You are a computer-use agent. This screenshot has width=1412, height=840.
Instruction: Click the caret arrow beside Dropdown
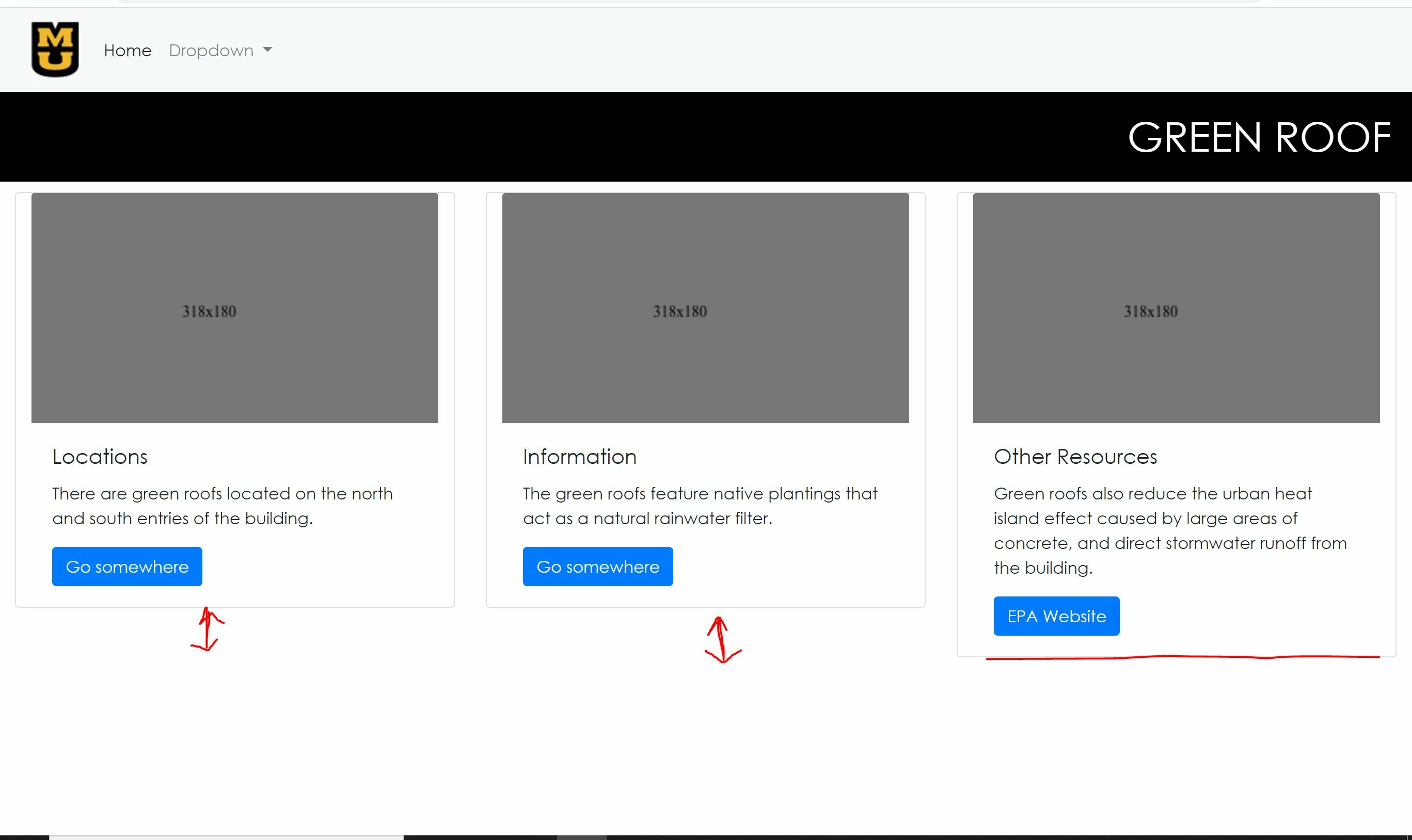pos(268,50)
